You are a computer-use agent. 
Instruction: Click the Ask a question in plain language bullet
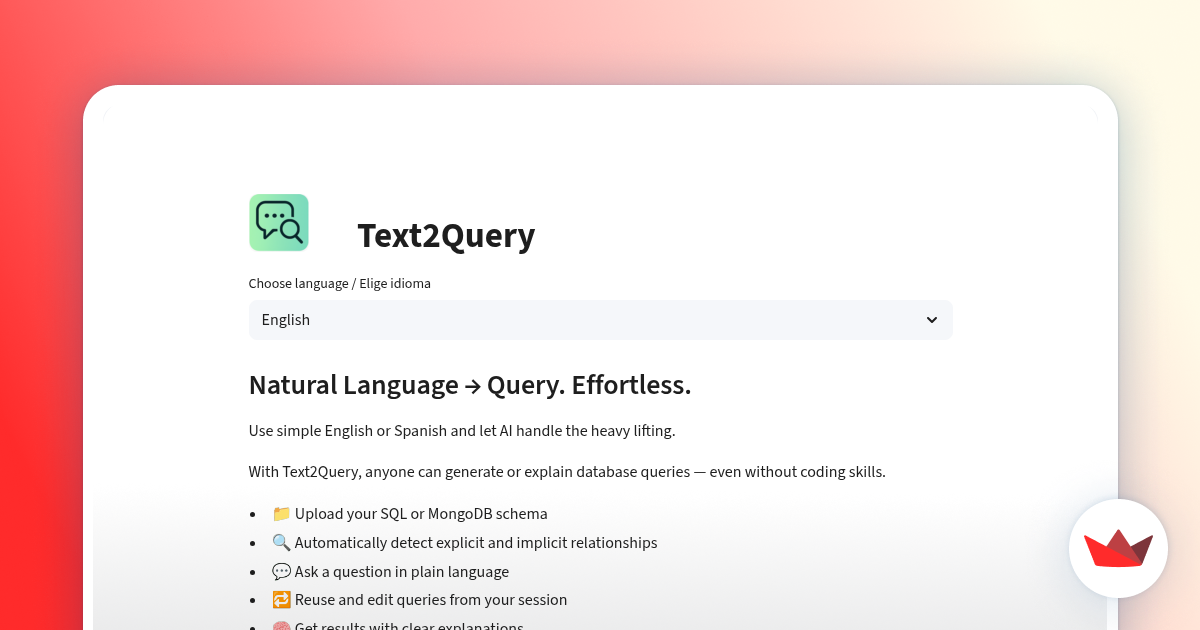point(402,571)
